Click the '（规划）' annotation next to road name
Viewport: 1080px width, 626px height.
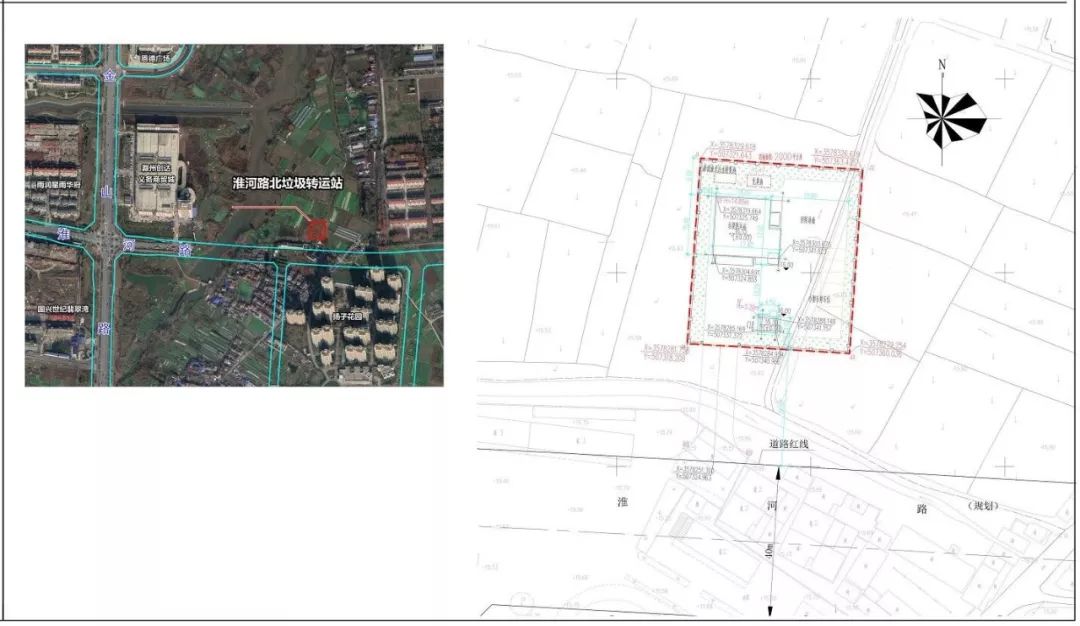click(x=983, y=506)
